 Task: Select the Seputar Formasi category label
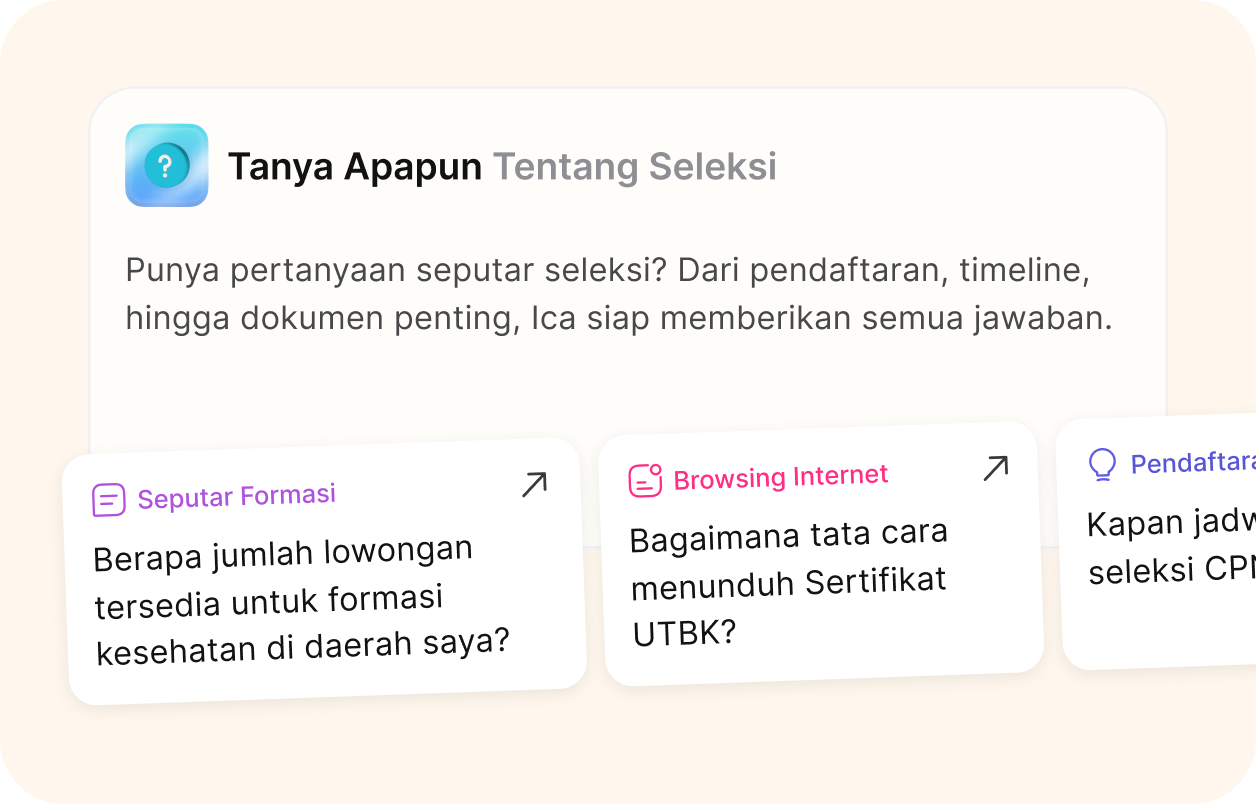click(x=236, y=496)
